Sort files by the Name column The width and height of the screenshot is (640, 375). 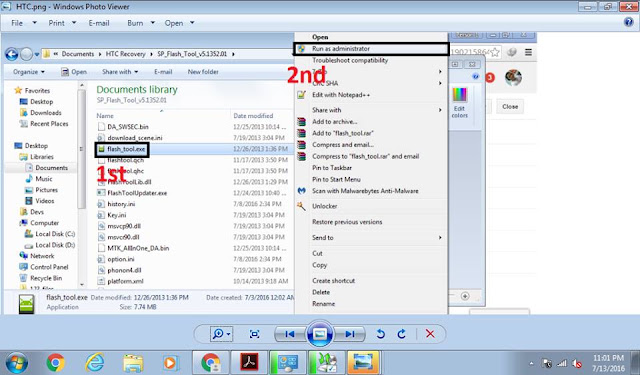pos(105,116)
